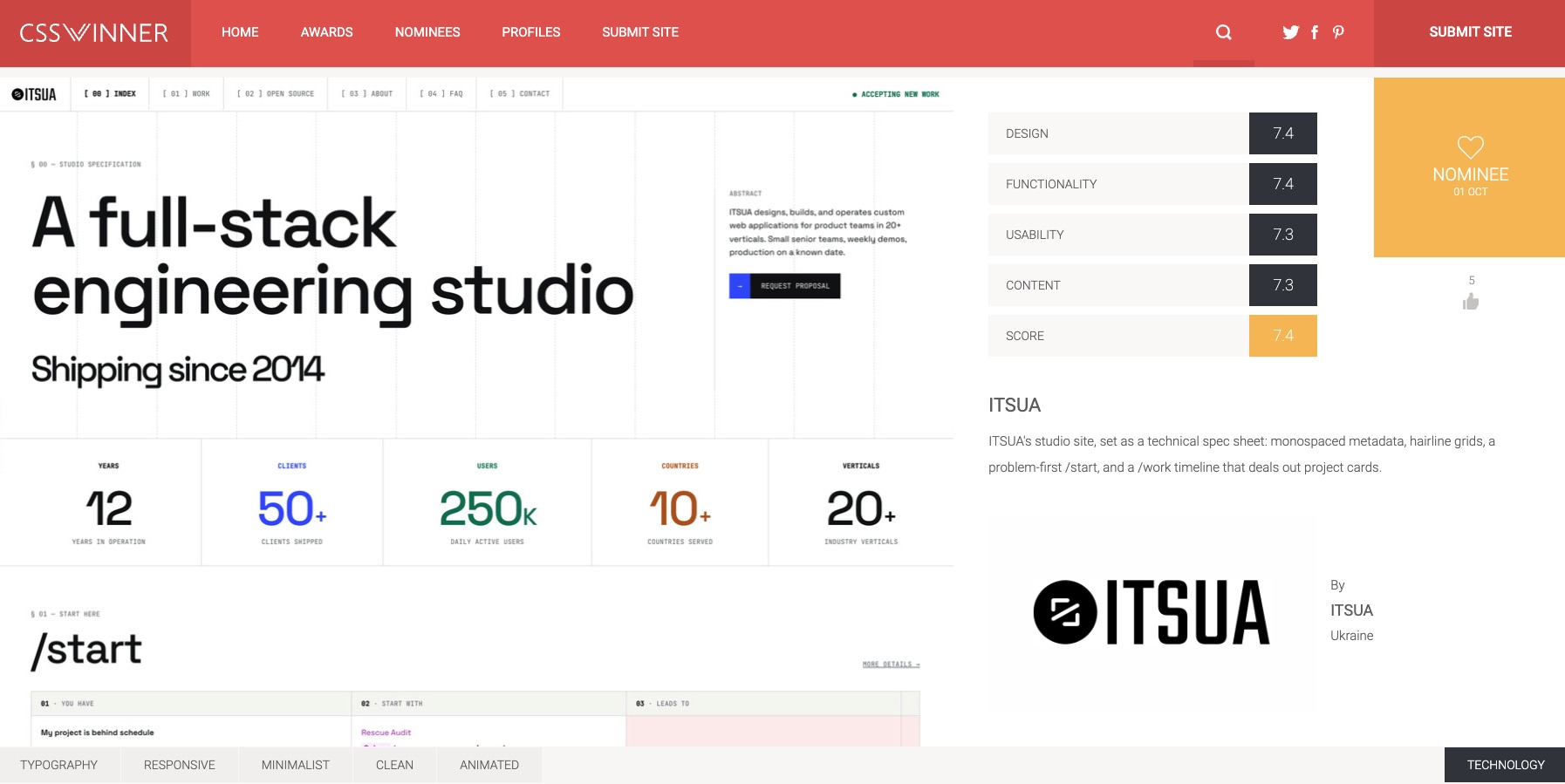Click the ITSUA website preview screenshot

pos(476,412)
